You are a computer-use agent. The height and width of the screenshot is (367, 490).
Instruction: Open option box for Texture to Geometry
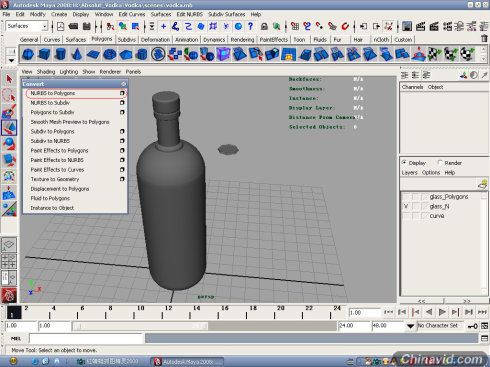point(122,179)
